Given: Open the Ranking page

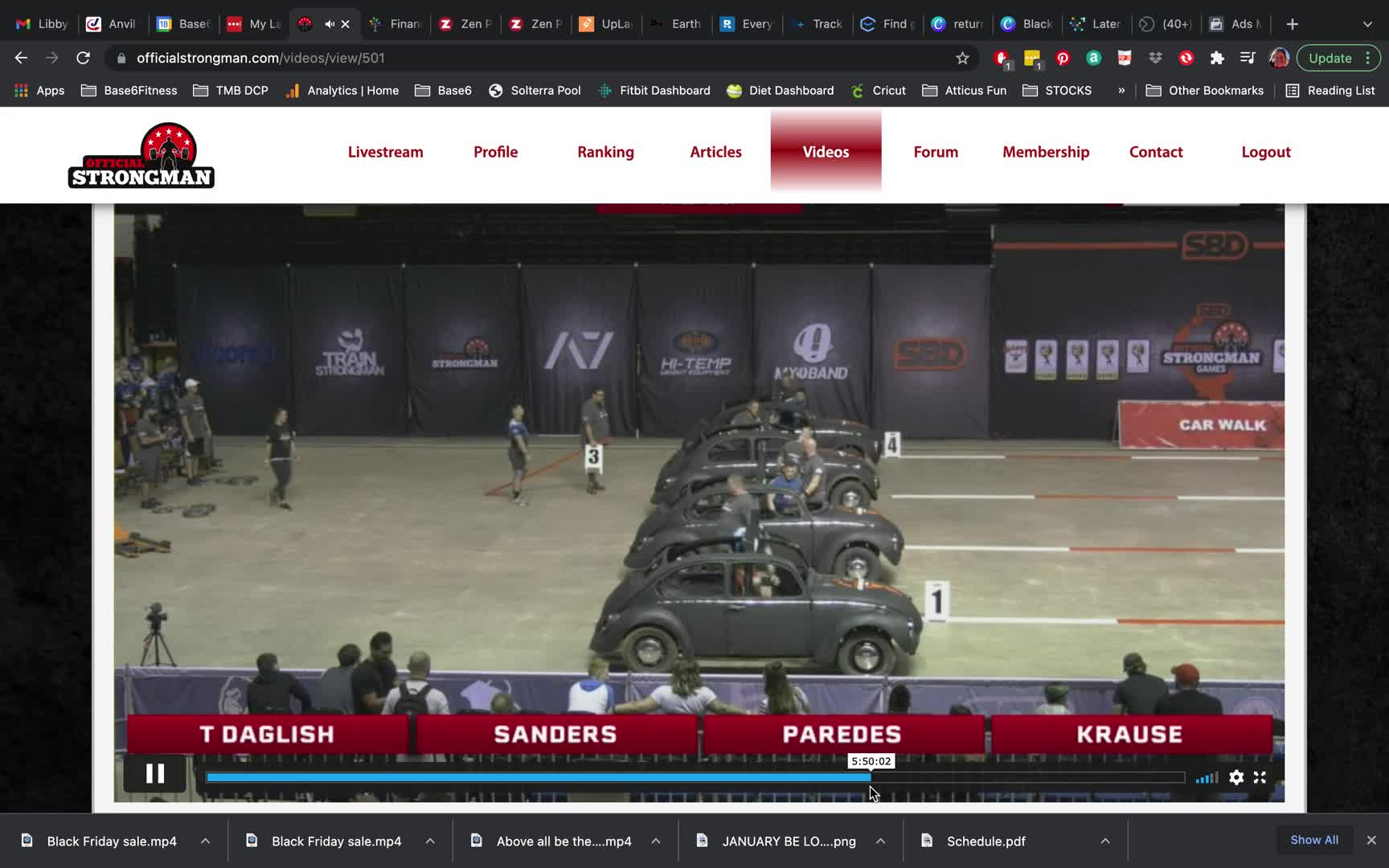Looking at the screenshot, I should pyautogui.click(x=605, y=152).
